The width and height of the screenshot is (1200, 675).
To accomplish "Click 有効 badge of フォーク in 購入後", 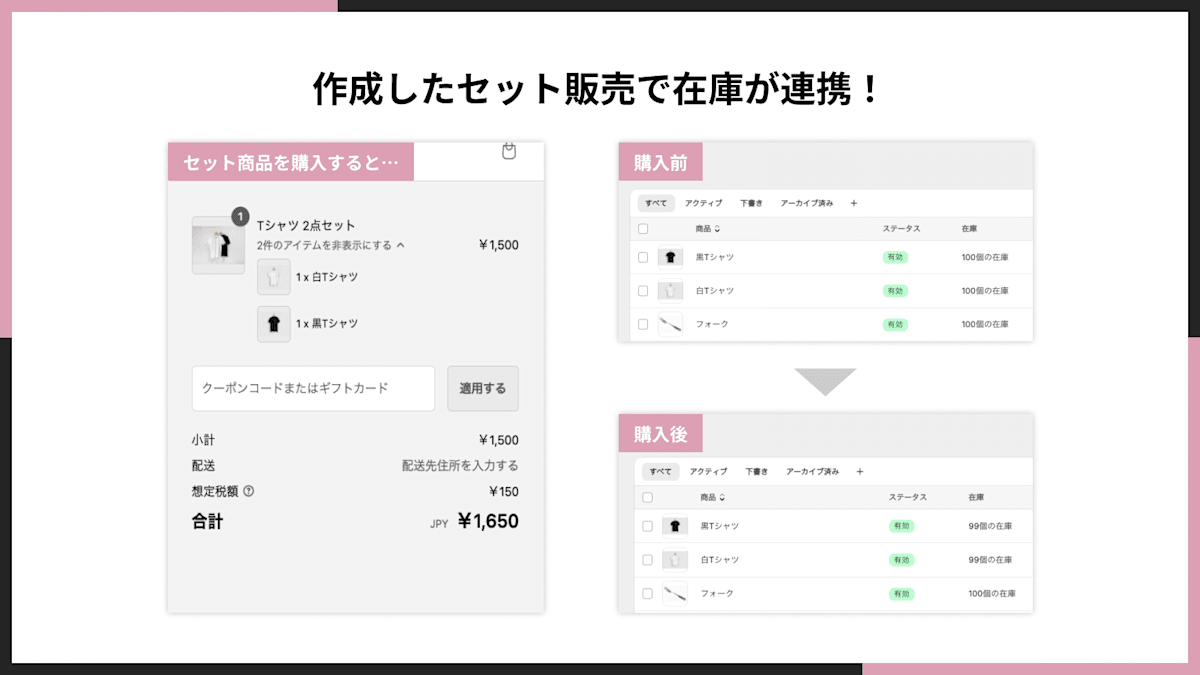I will click(x=902, y=593).
